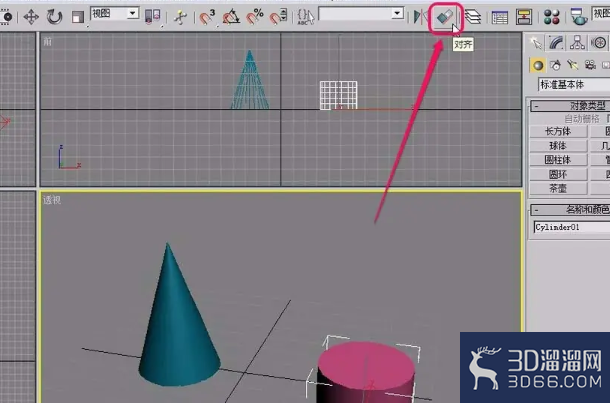Collapse the 名称和颜色 rollout
The height and width of the screenshot is (403, 610).
(571, 210)
